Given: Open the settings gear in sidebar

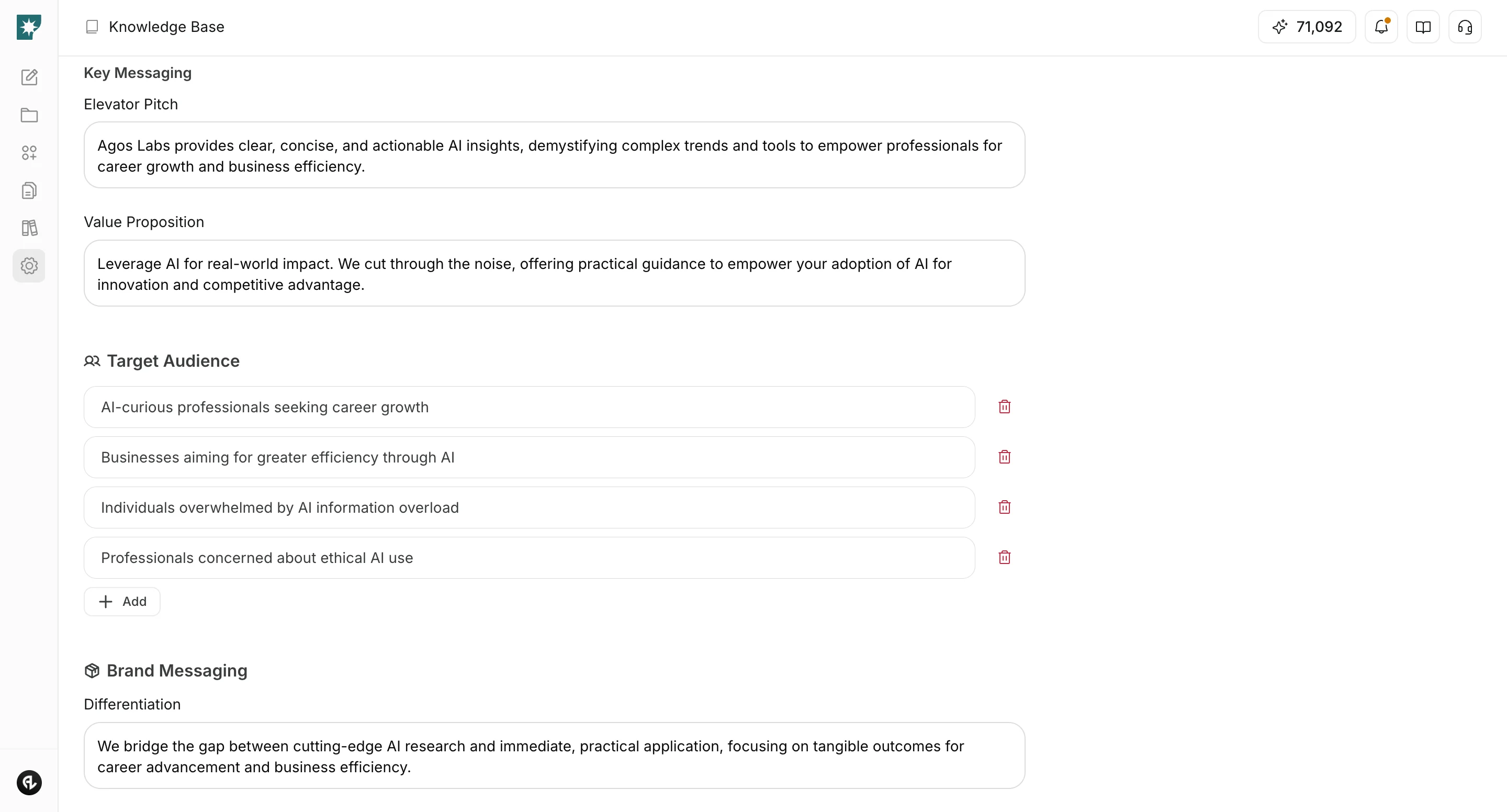Looking at the screenshot, I should pyautogui.click(x=29, y=266).
